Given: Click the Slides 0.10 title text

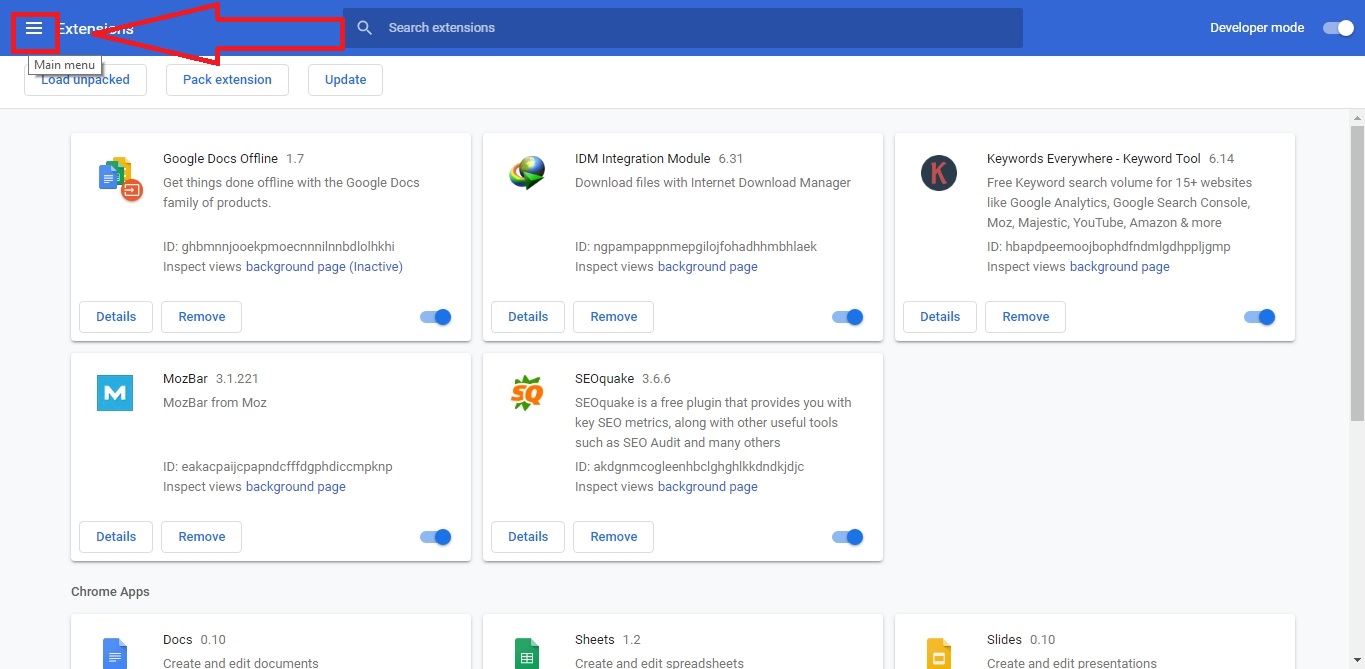Looking at the screenshot, I should tap(1021, 640).
